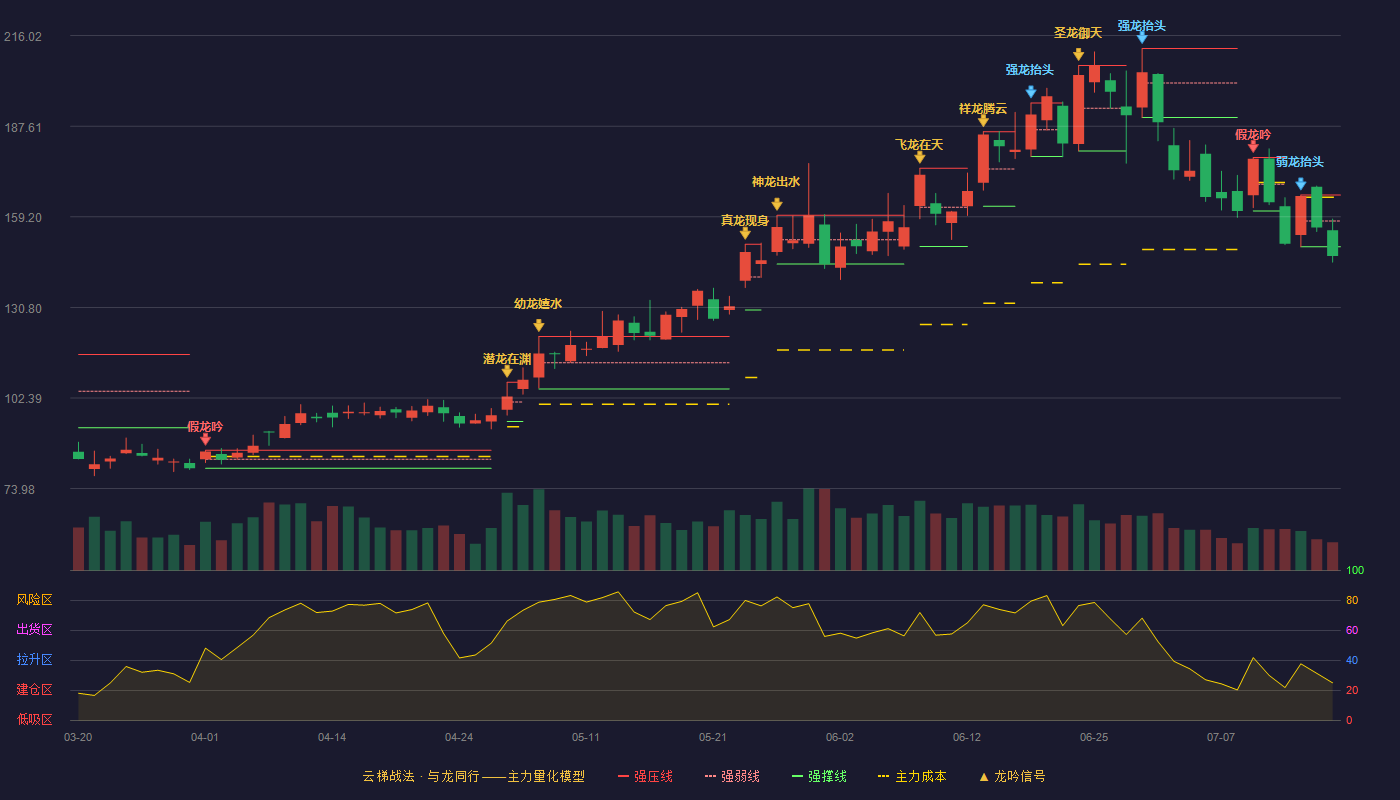Click the 159.20 price axis label

point(23,218)
